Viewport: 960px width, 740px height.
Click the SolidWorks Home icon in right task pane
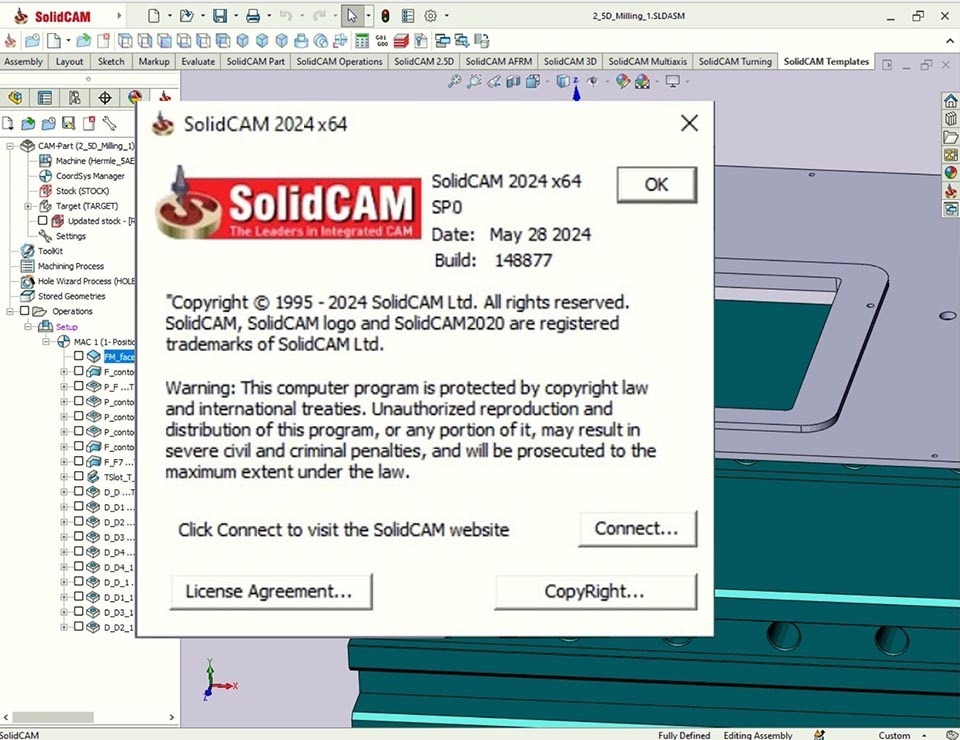coord(951,100)
